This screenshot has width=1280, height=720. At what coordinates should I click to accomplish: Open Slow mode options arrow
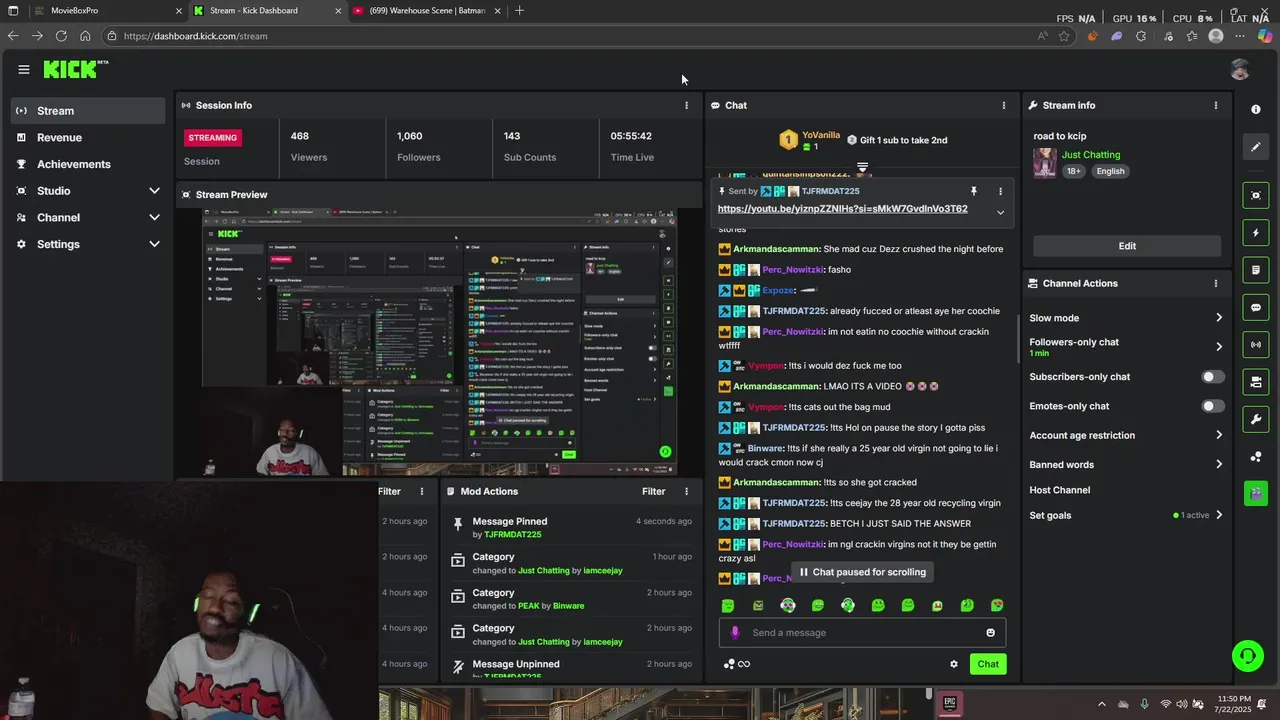click(1218, 318)
